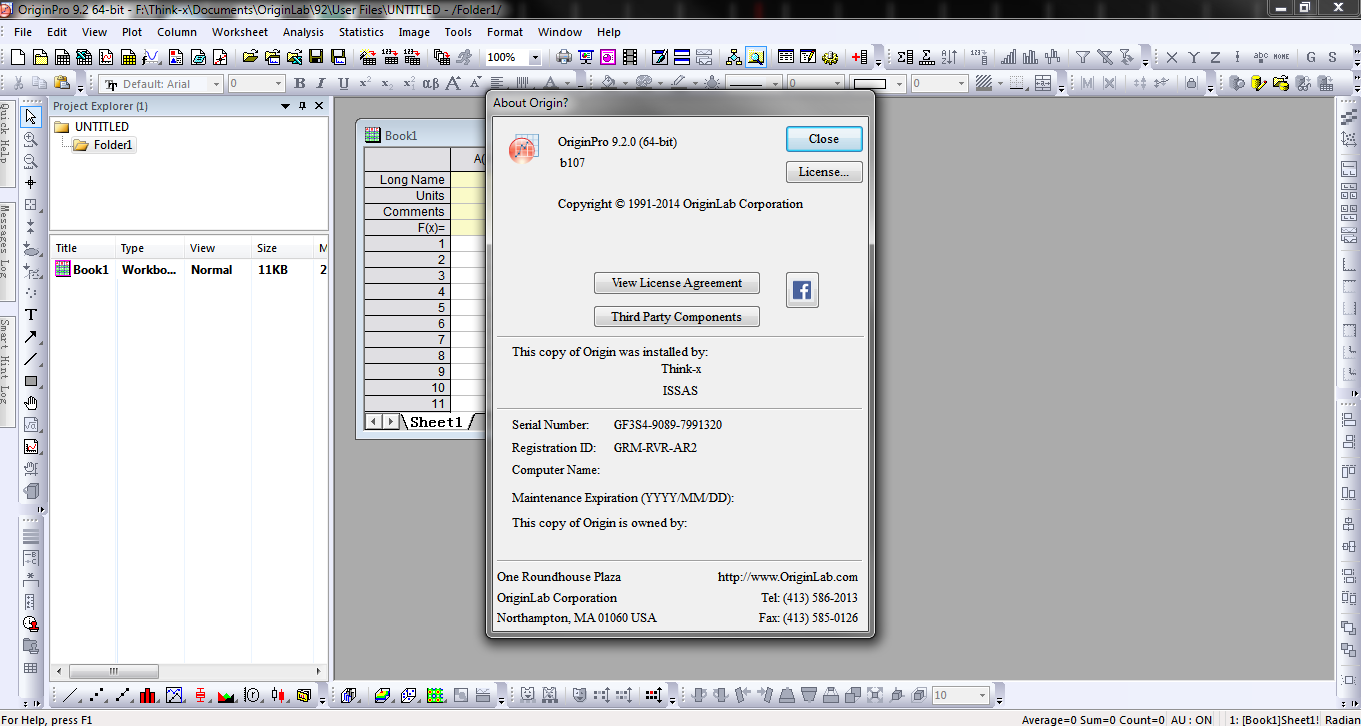Select the Arrow drawing tool
Viewport: 1361px width, 726px height.
31,337
